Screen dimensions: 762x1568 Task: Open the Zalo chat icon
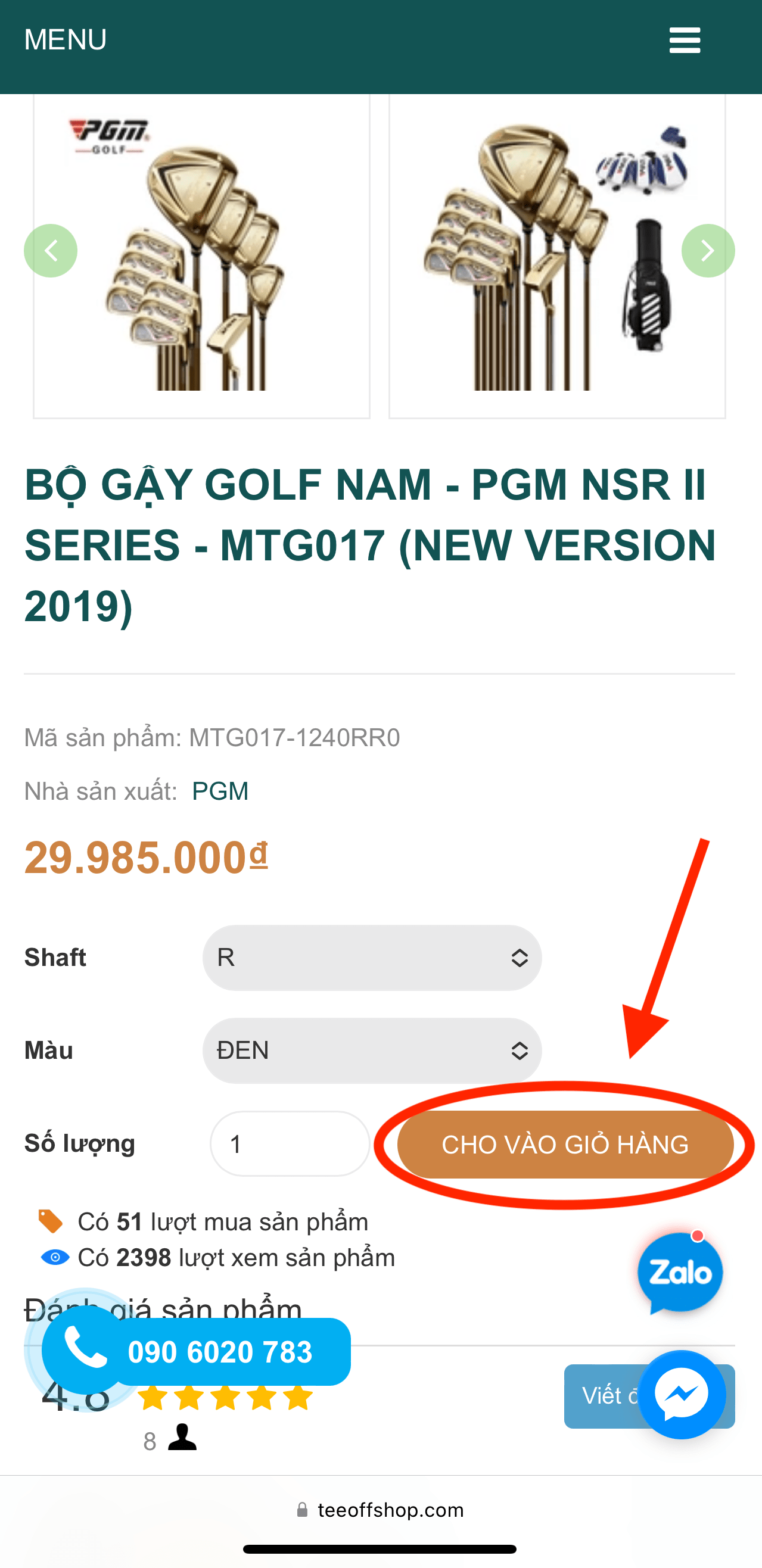[680, 1272]
